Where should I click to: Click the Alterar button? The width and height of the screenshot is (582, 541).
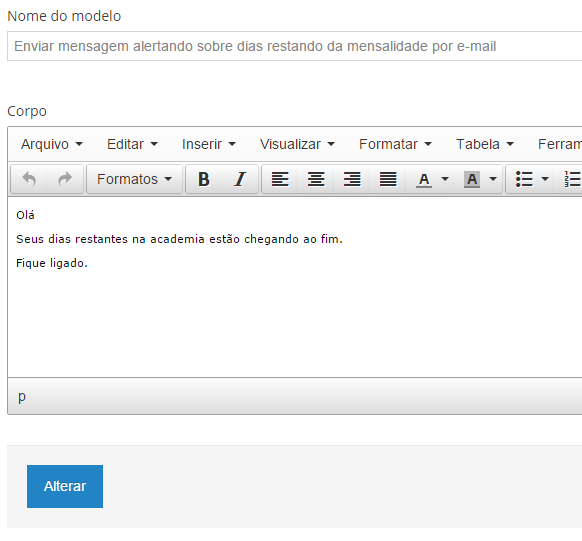pos(65,486)
